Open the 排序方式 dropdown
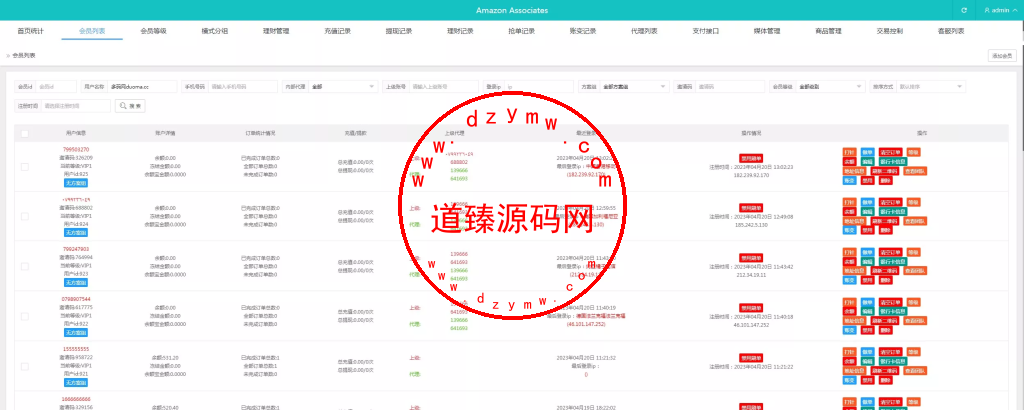This screenshot has width=1024, height=410. (x=931, y=86)
